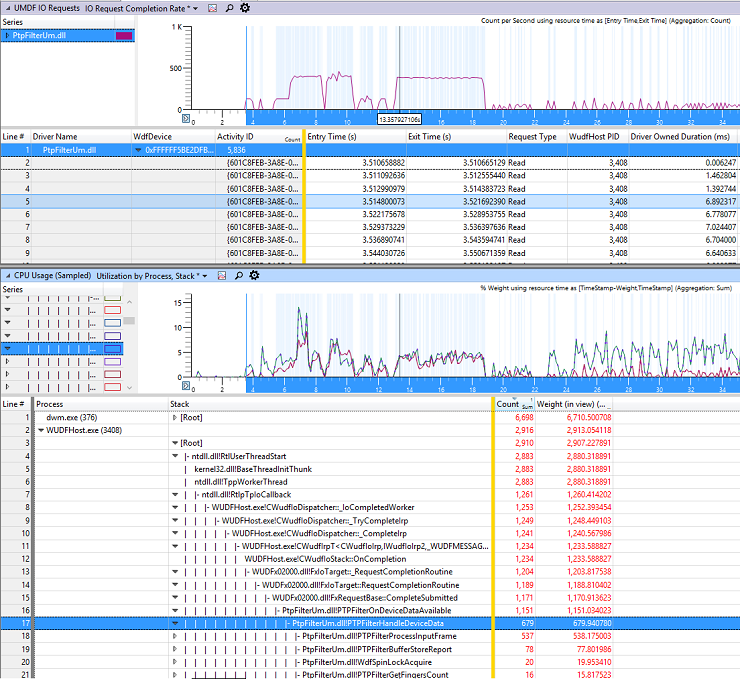740x679 pixels.
Task: Open settings gear in CPU Usage (Sampled) panel
Action: coord(254,275)
